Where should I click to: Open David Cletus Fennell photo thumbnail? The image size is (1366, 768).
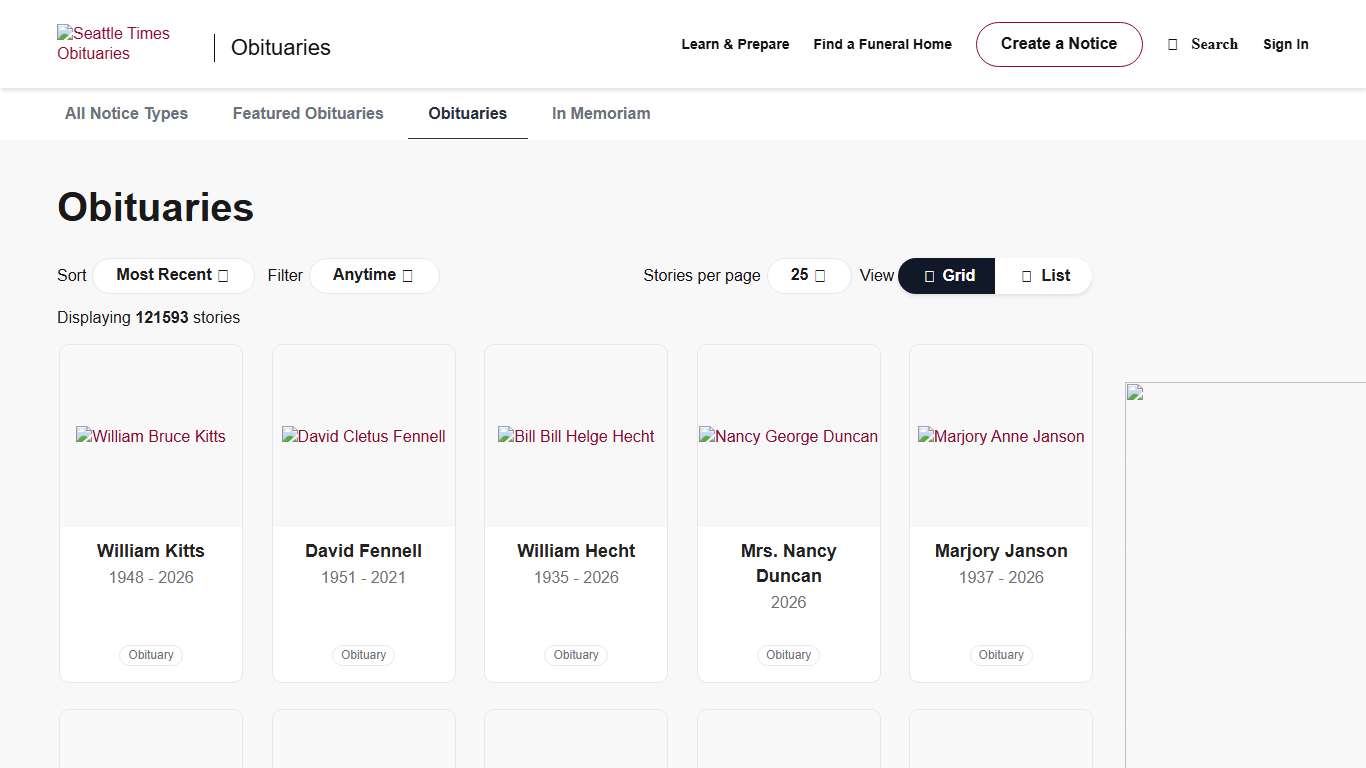[x=364, y=436]
